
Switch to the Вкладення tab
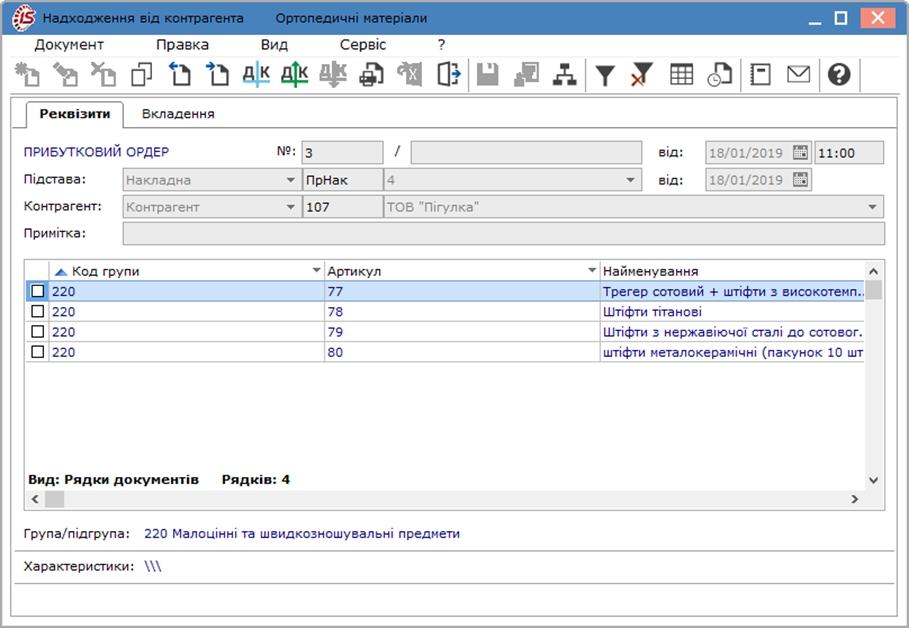coord(178,114)
